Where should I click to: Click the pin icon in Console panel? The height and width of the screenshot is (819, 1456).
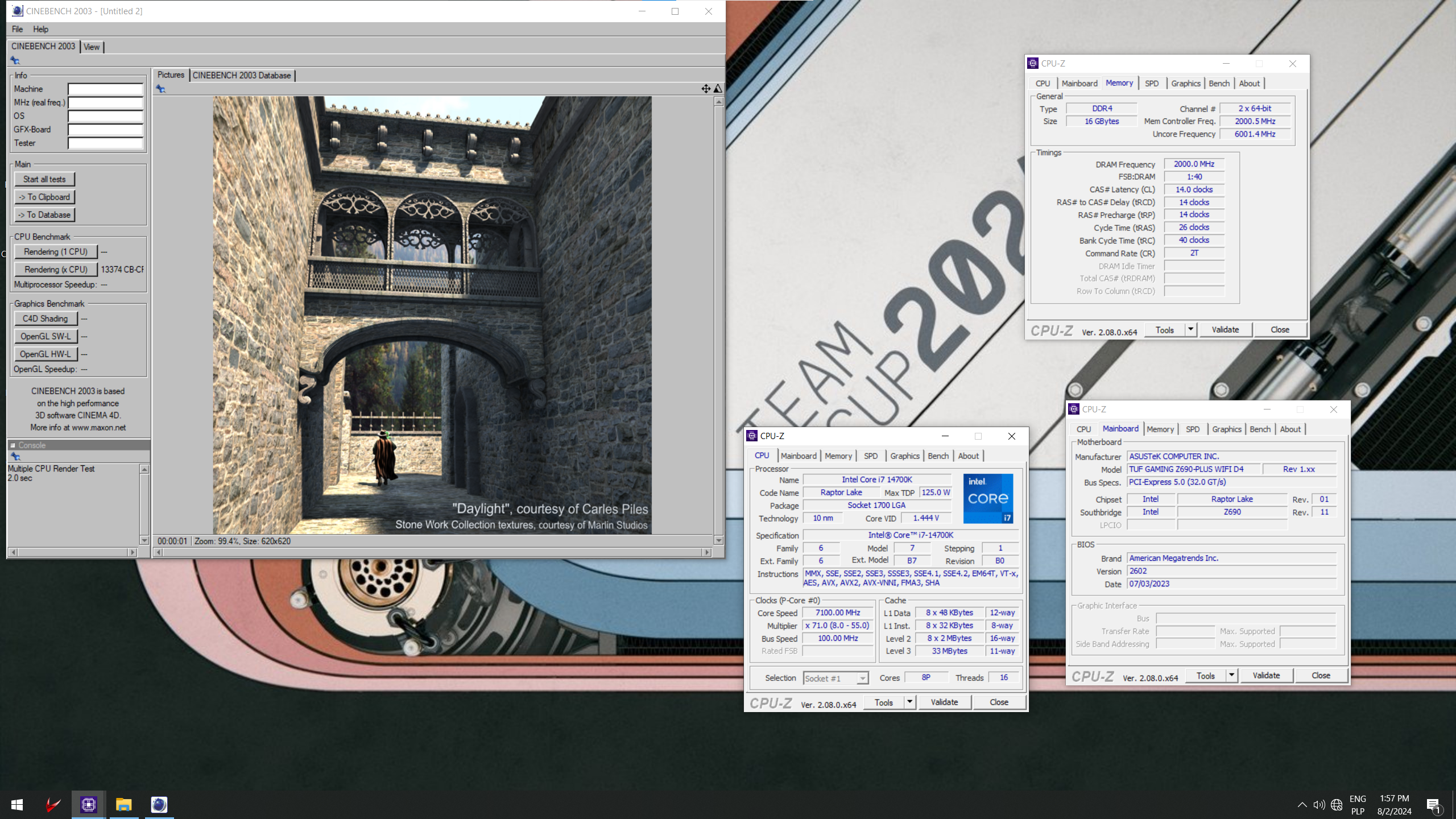[x=15, y=457]
